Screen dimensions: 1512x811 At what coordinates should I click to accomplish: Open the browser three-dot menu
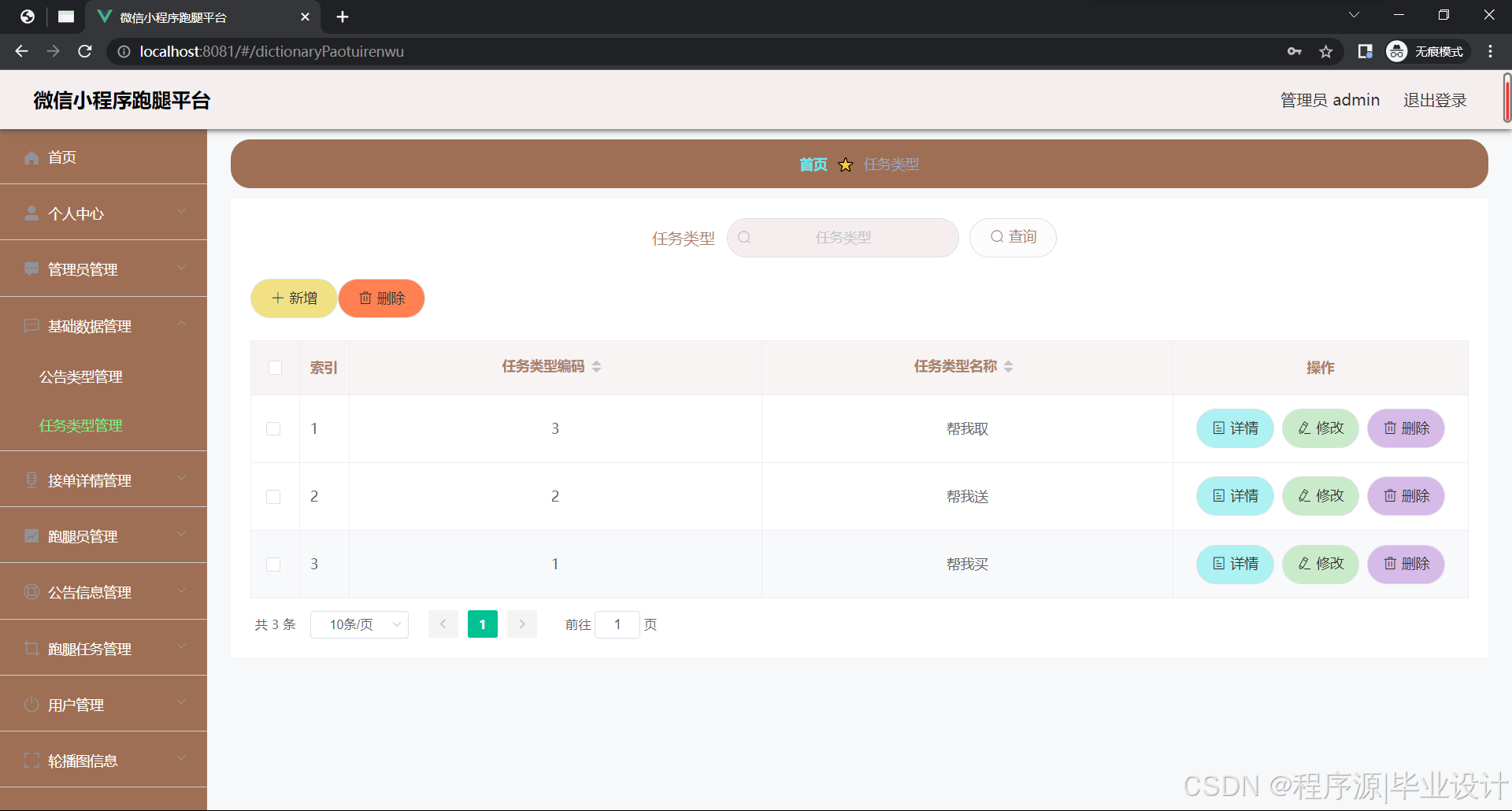click(1490, 51)
